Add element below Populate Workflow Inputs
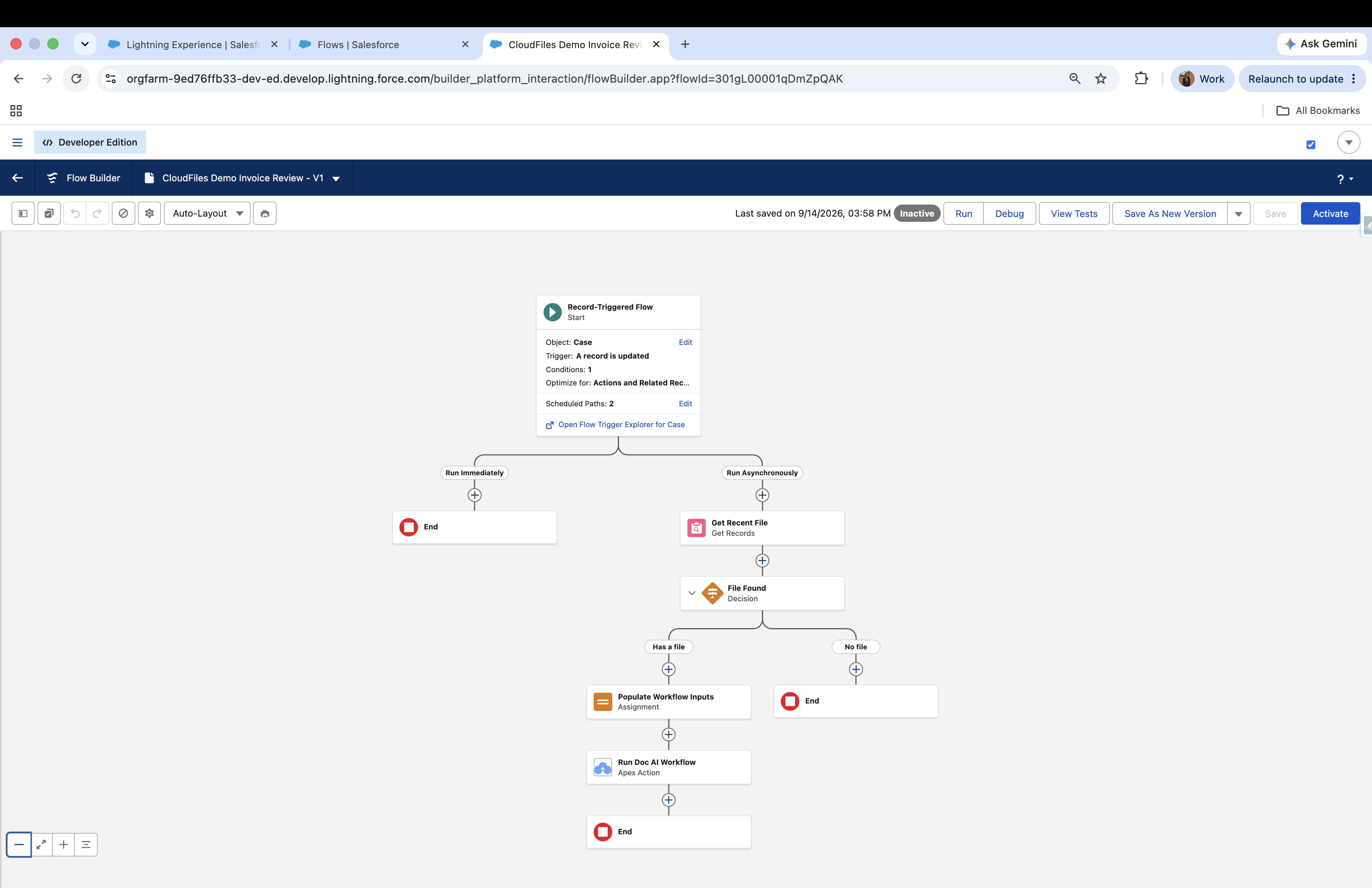 pyautogui.click(x=669, y=735)
